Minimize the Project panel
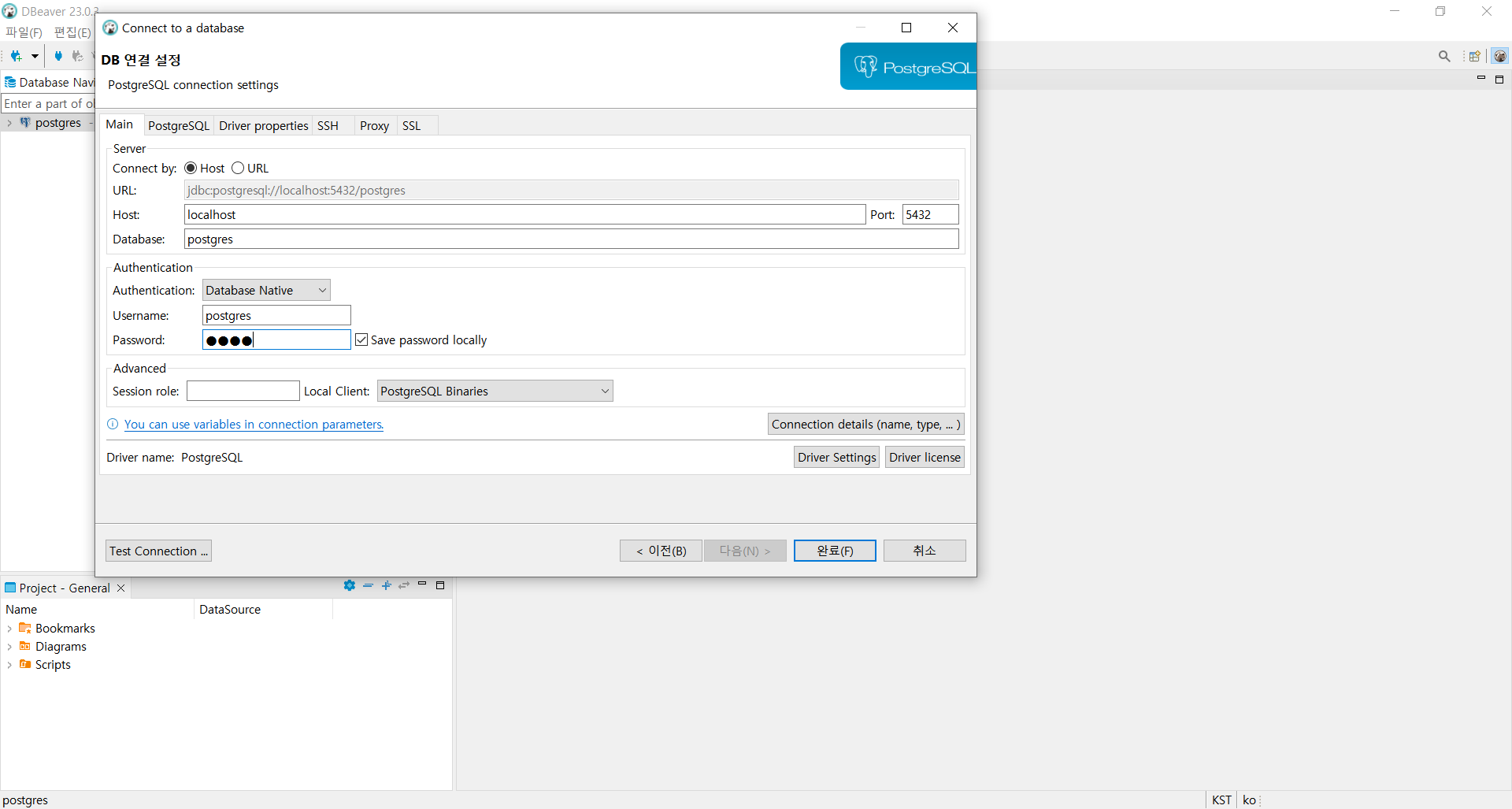The width and height of the screenshot is (1512, 809). pyautogui.click(x=422, y=584)
